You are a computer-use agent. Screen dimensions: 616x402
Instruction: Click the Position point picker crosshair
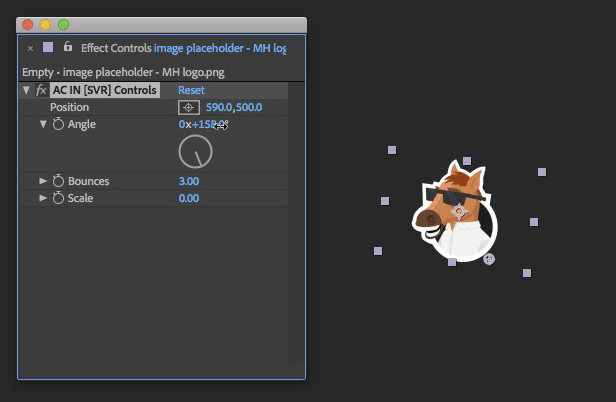point(189,107)
